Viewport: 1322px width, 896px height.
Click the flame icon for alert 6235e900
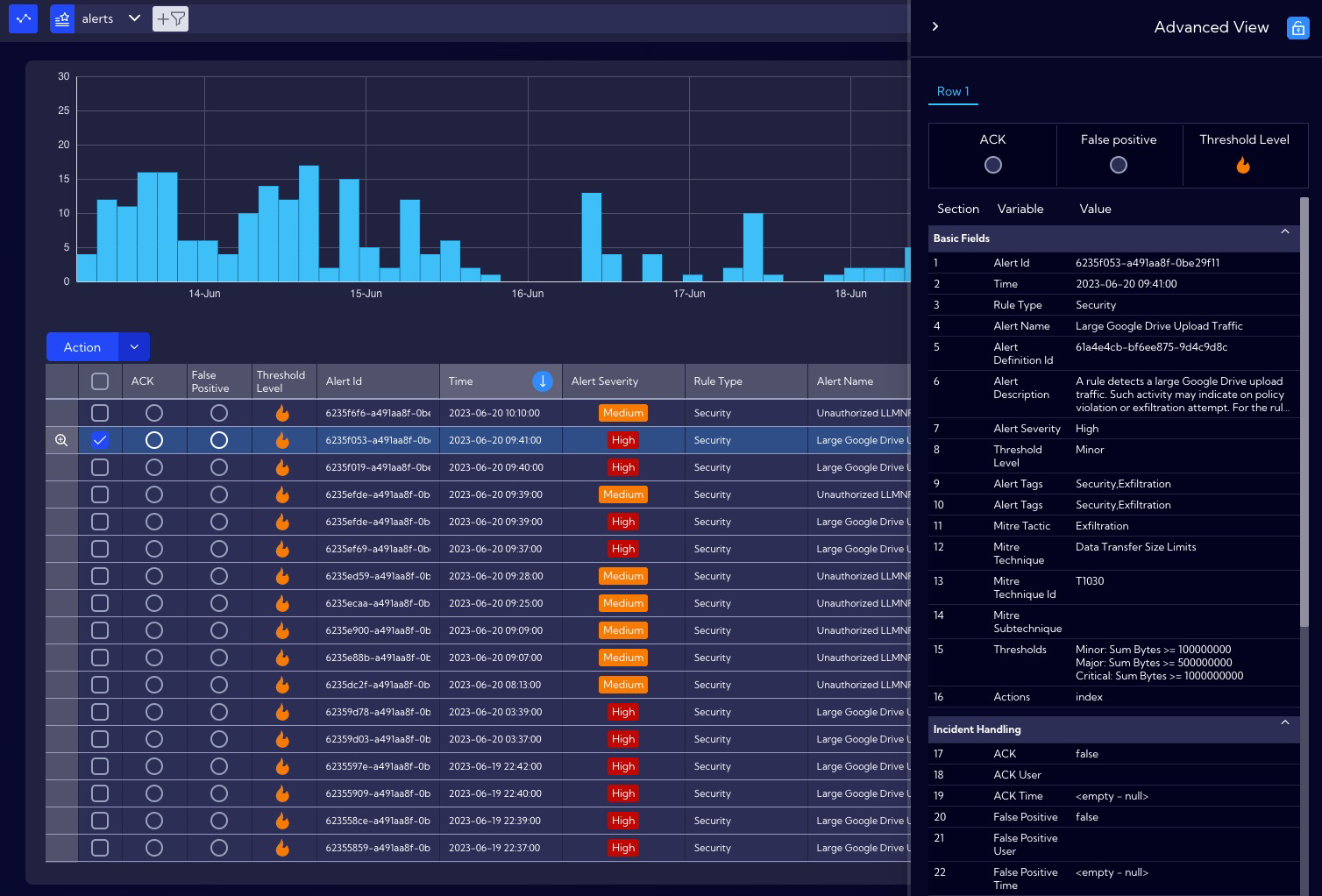click(282, 630)
